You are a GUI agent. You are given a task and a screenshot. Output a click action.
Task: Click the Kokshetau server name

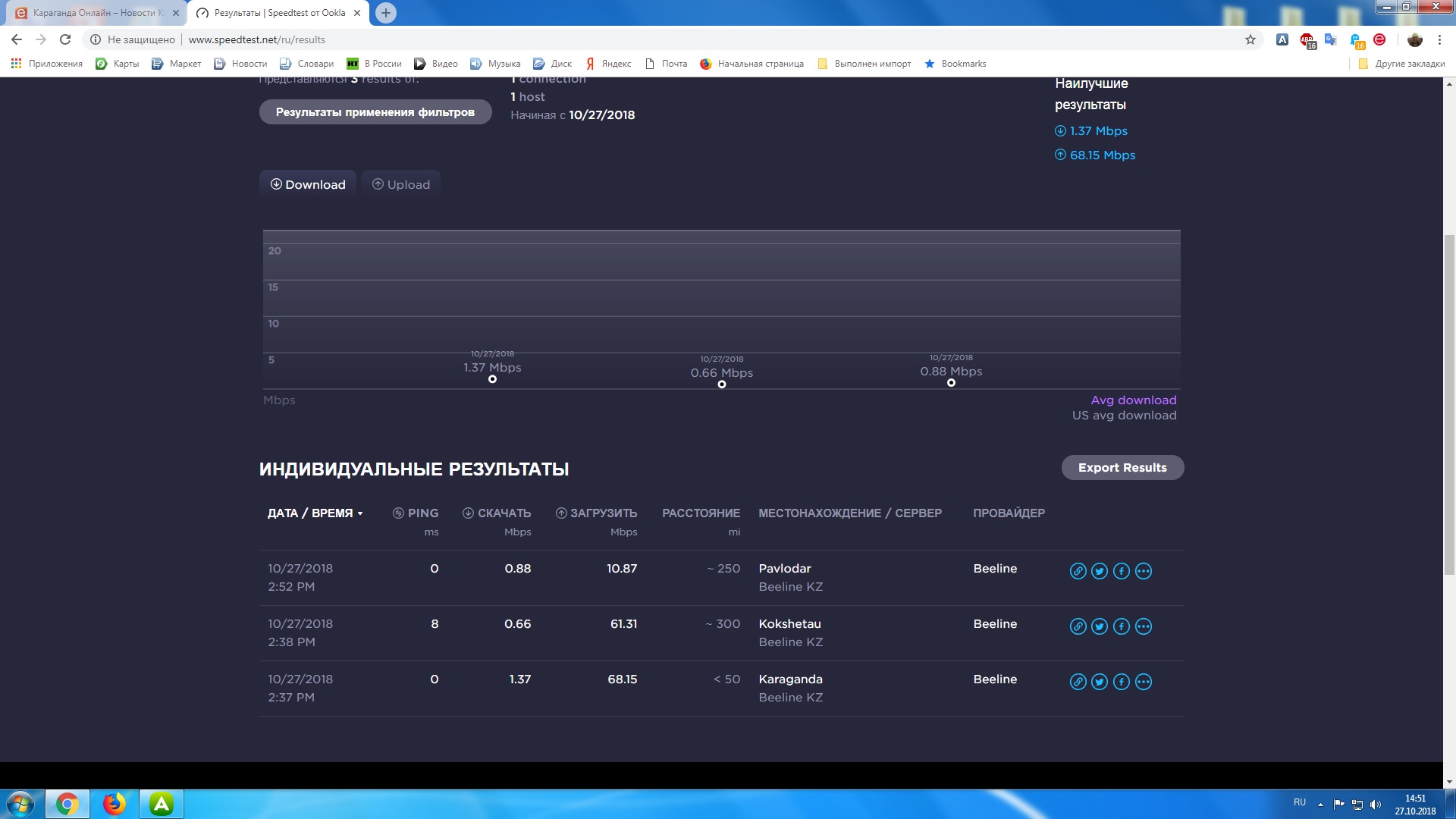click(x=790, y=624)
